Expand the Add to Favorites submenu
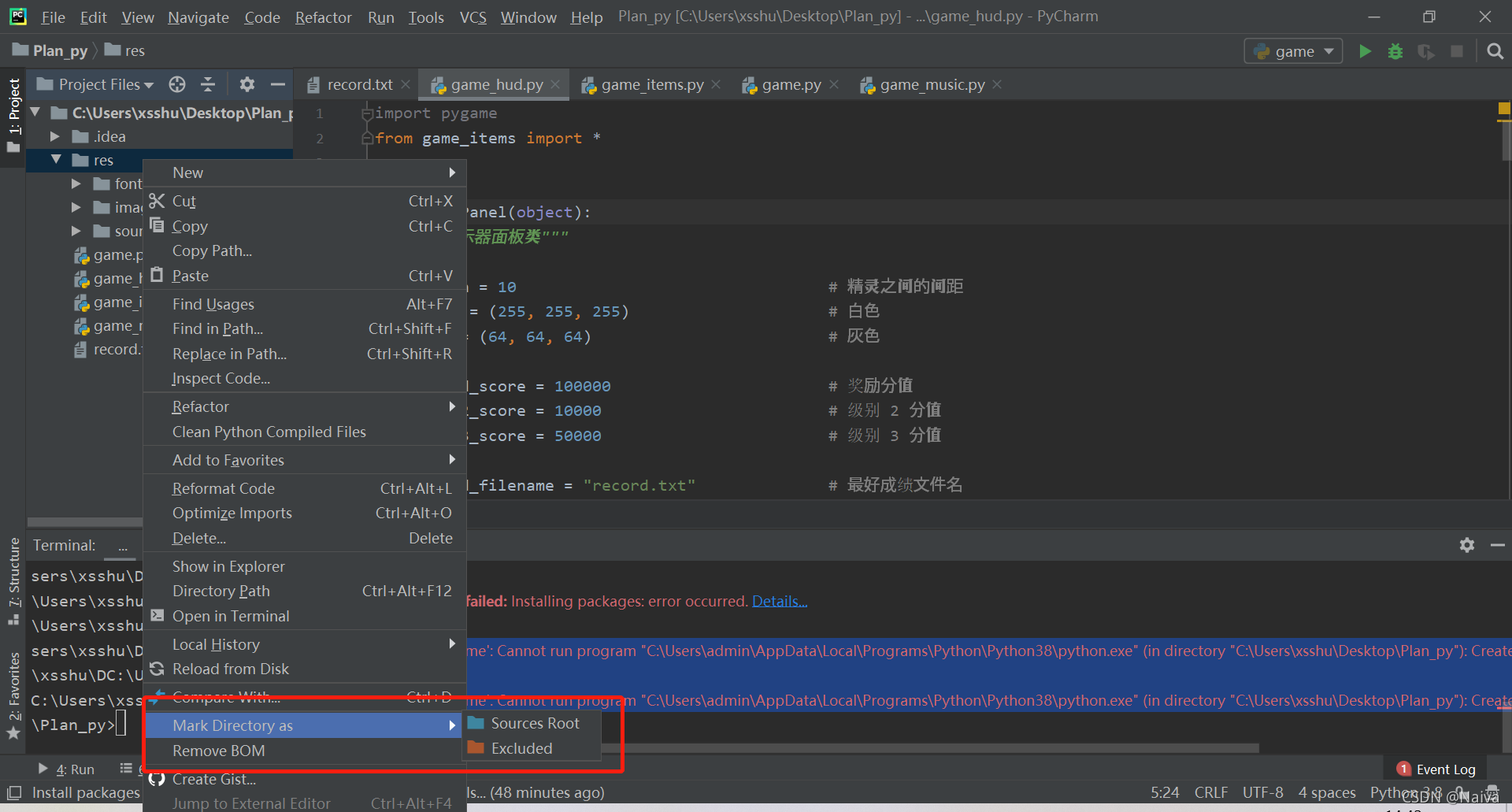 [x=305, y=460]
